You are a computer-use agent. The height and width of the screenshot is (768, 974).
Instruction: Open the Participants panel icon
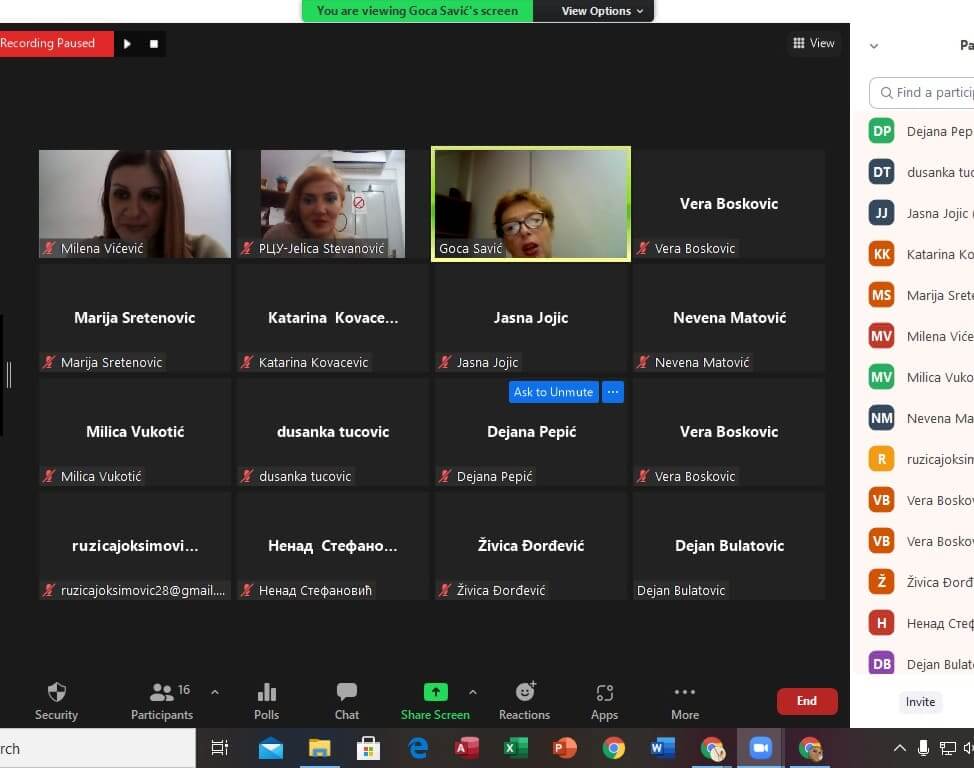[161, 692]
